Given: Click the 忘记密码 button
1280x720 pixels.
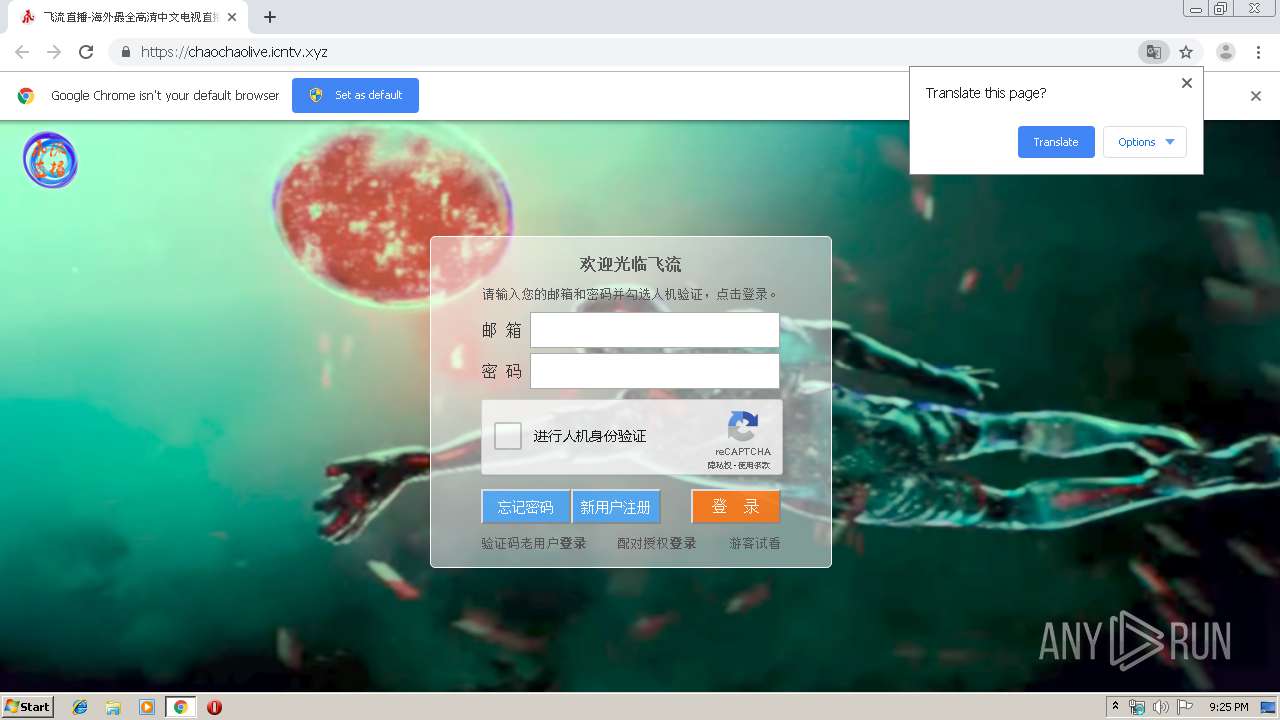Looking at the screenshot, I should coord(526,507).
